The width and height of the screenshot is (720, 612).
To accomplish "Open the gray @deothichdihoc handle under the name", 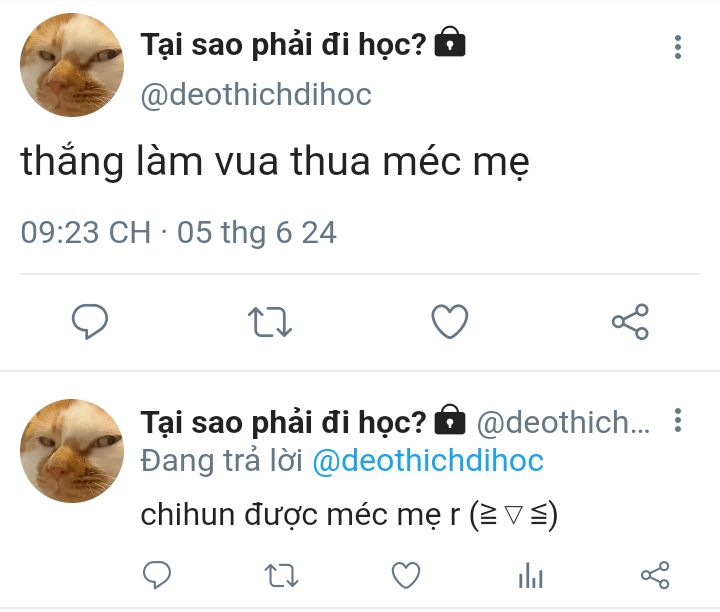I will pyautogui.click(x=256, y=95).
